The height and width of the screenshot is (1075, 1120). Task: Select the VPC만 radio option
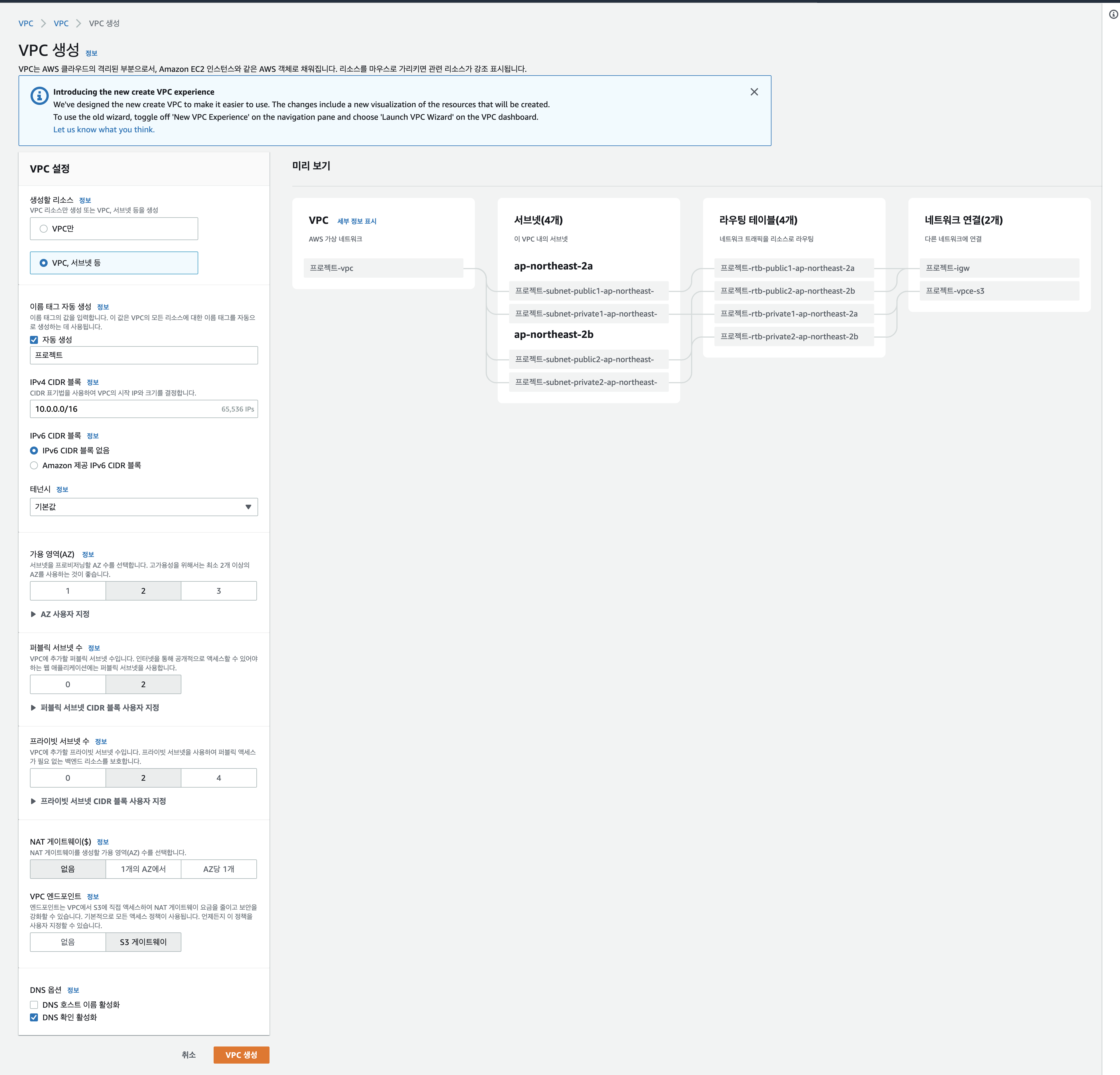click(x=43, y=228)
